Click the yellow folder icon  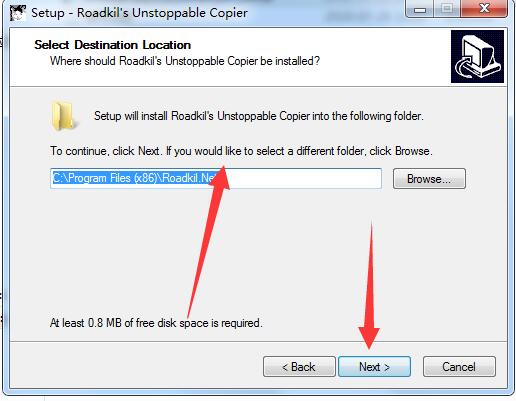pos(63,116)
